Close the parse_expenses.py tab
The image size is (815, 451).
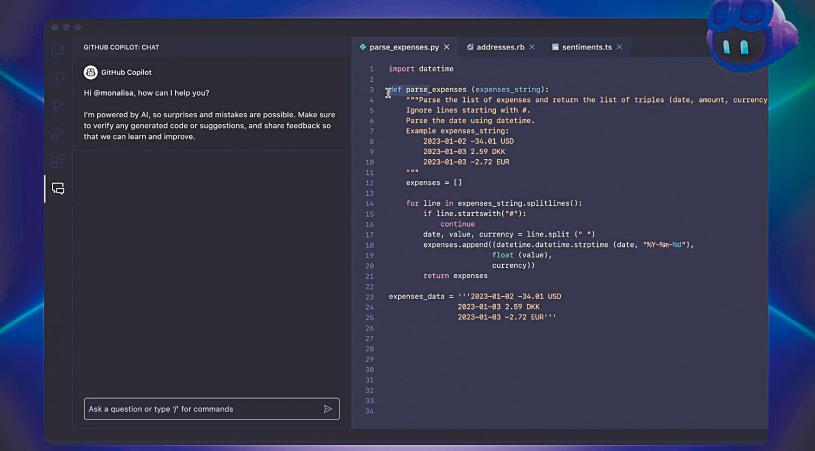(x=446, y=47)
